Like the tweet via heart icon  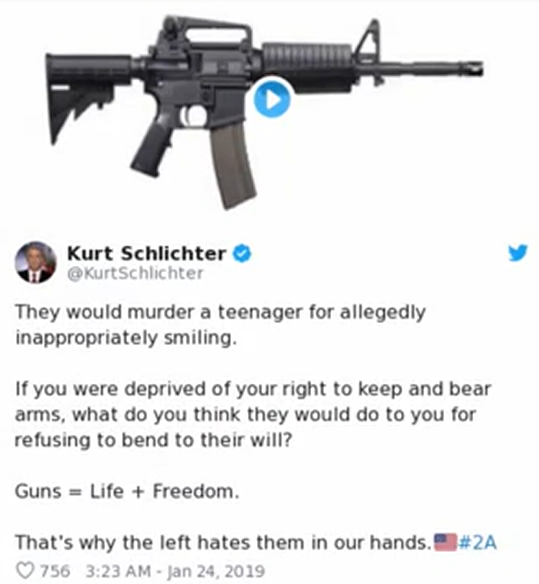(x=25, y=571)
